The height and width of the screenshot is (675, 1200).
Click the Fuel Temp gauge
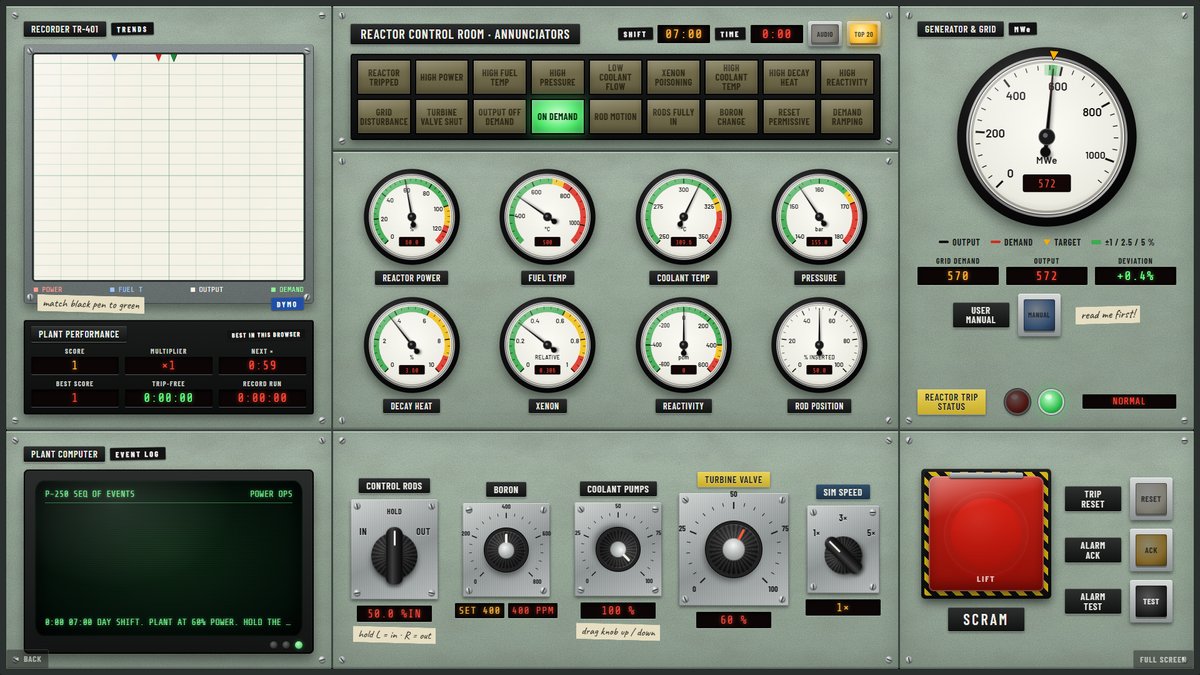coord(548,217)
